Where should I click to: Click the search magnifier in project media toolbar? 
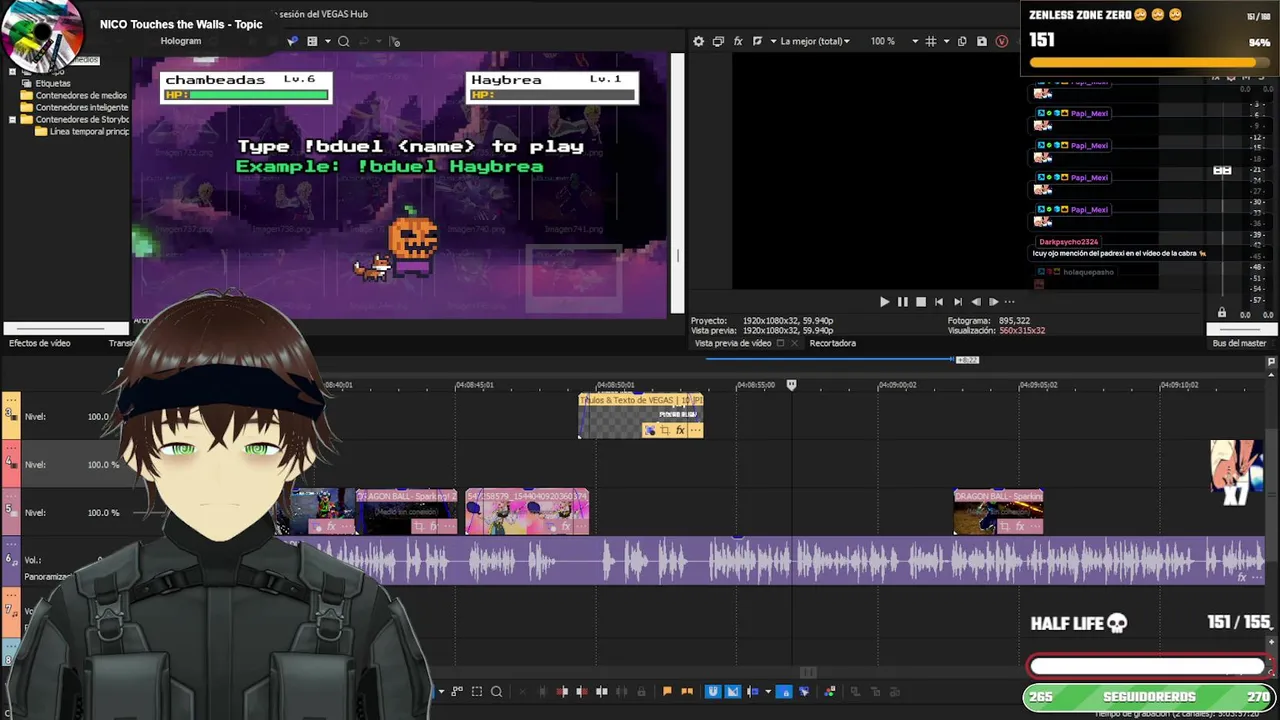click(343, 41)
